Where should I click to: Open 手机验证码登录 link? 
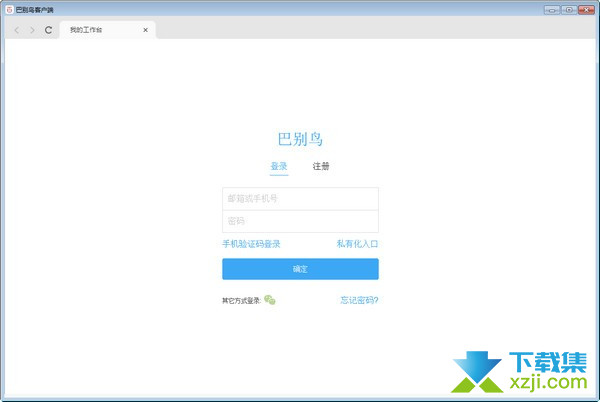tap(251, 244)
